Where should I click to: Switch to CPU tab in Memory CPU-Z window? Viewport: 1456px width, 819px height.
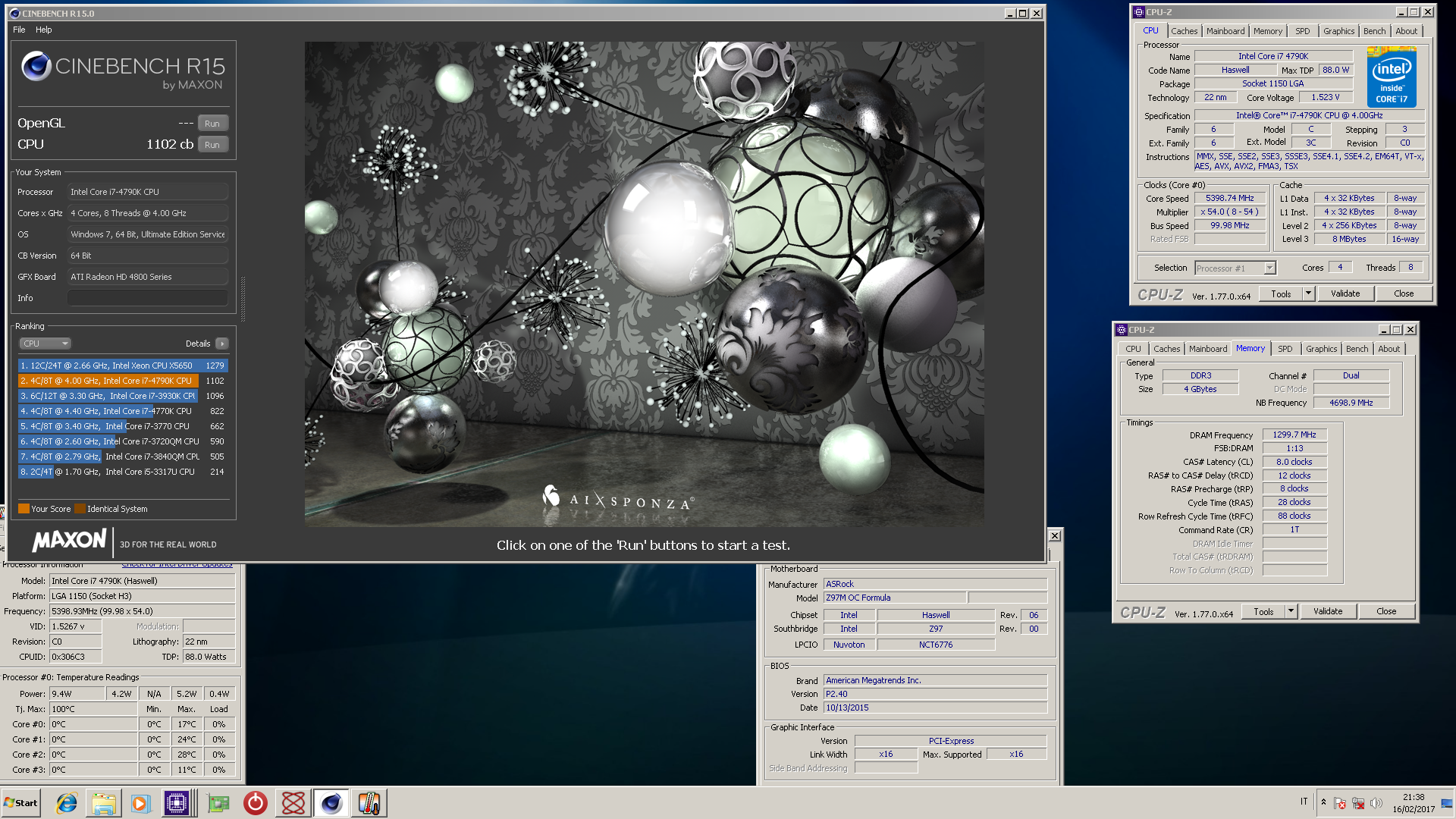(1133, 349)
